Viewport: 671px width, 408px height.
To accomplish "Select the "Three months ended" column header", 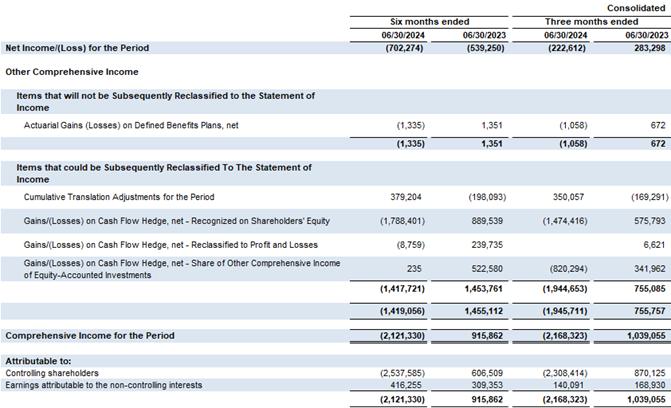I will click(x=591, y=21).
